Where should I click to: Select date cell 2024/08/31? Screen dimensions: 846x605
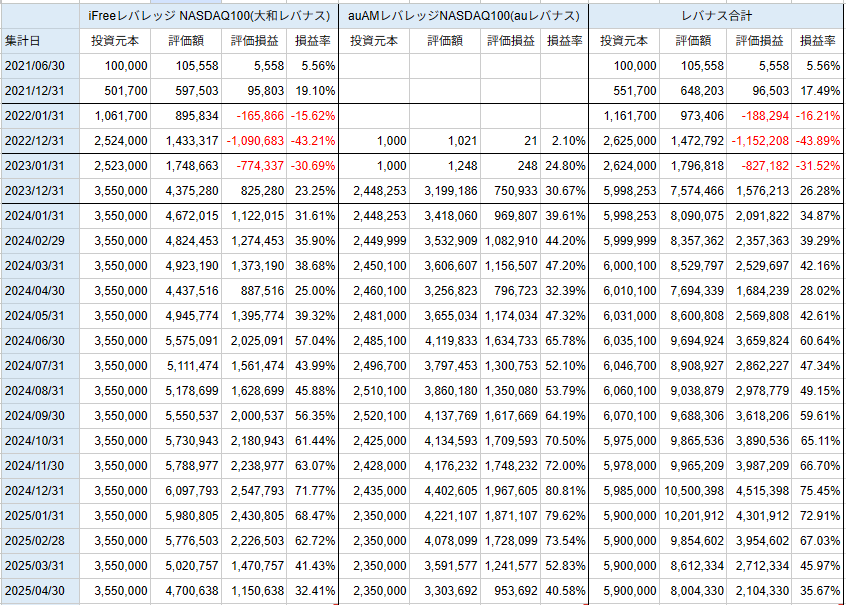pyautogui.click(x=40, y=391)
